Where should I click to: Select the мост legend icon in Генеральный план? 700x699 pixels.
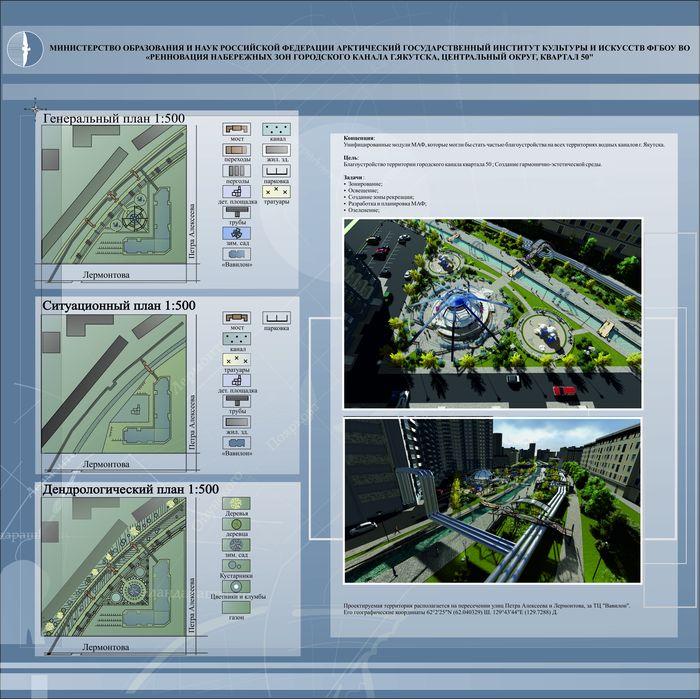click(236, 129)
